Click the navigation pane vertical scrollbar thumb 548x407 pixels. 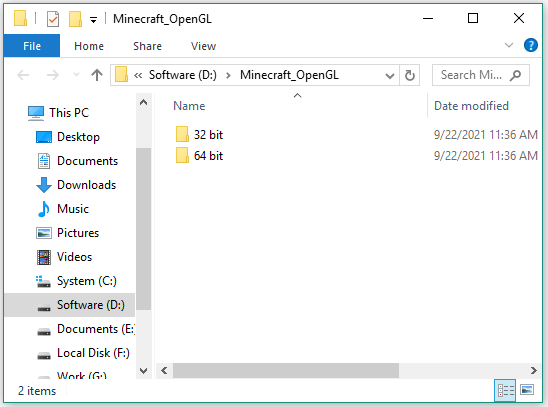click(143, 229)
